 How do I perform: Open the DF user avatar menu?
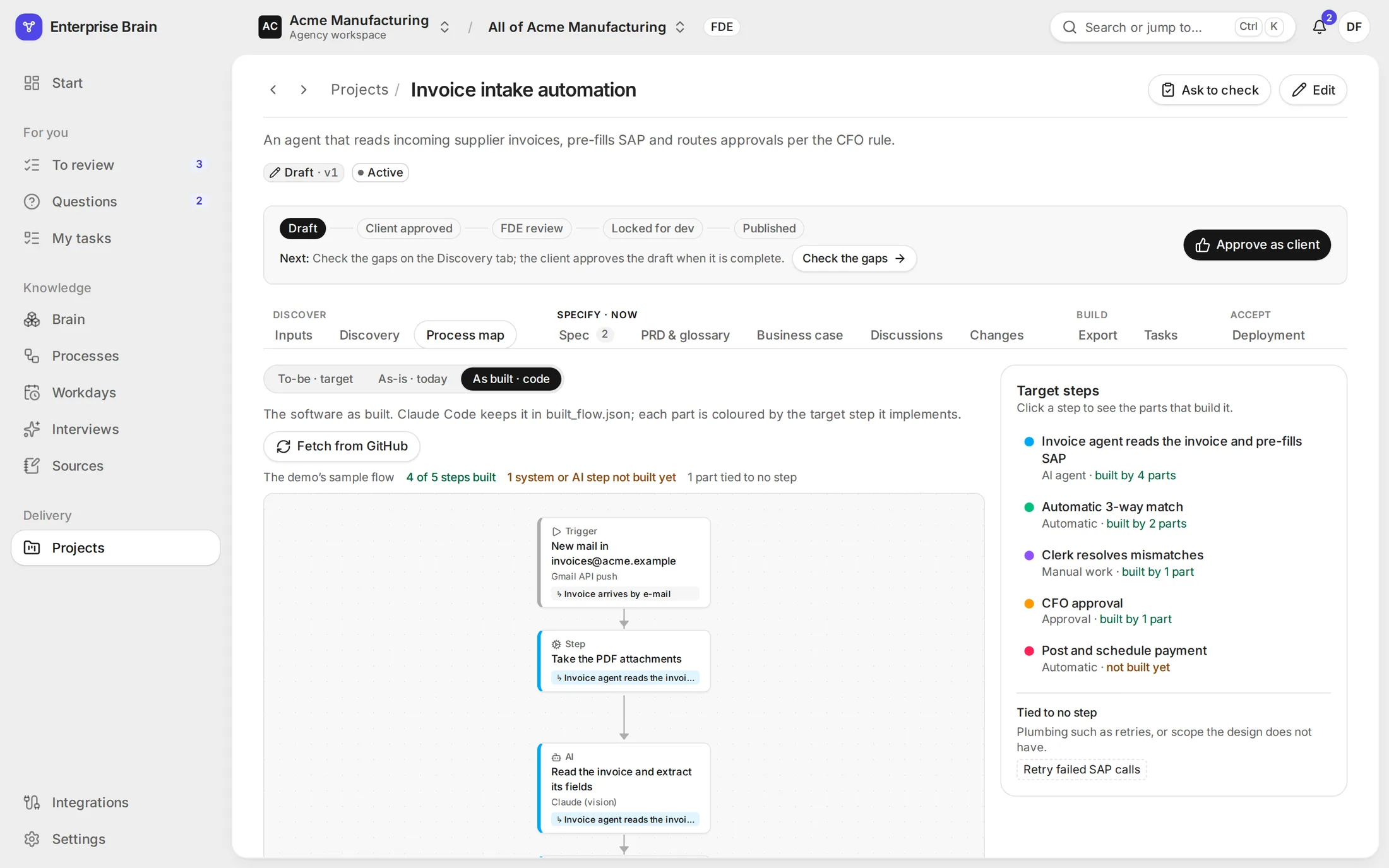click(1354, 27)
